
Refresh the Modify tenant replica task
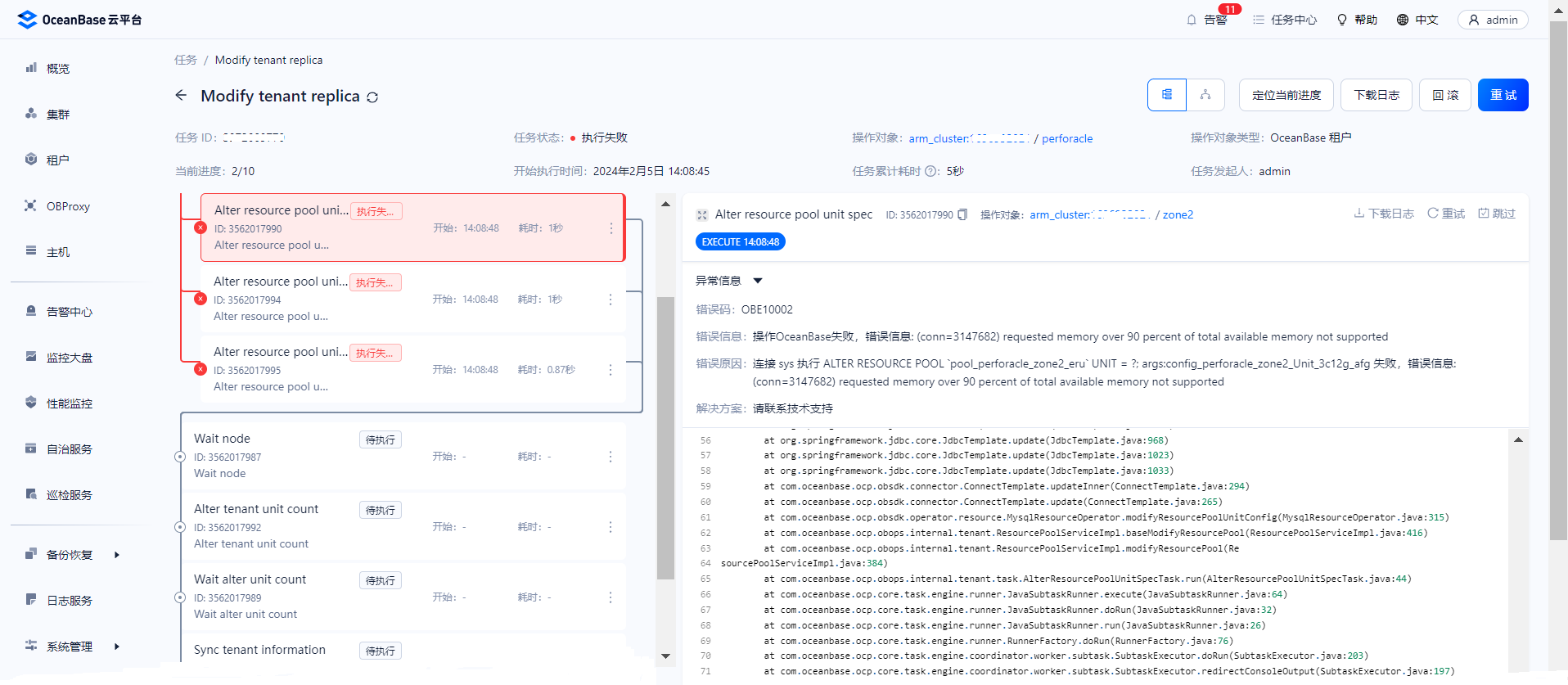pos(372,97)
